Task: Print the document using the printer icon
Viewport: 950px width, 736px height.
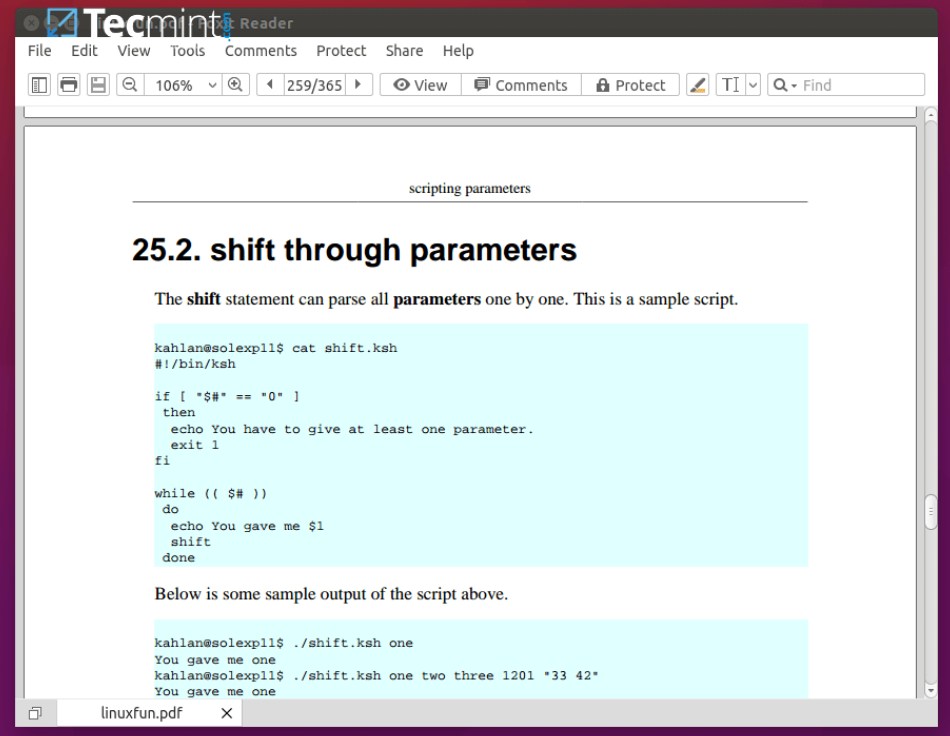Action: click(x=68, y=85)
